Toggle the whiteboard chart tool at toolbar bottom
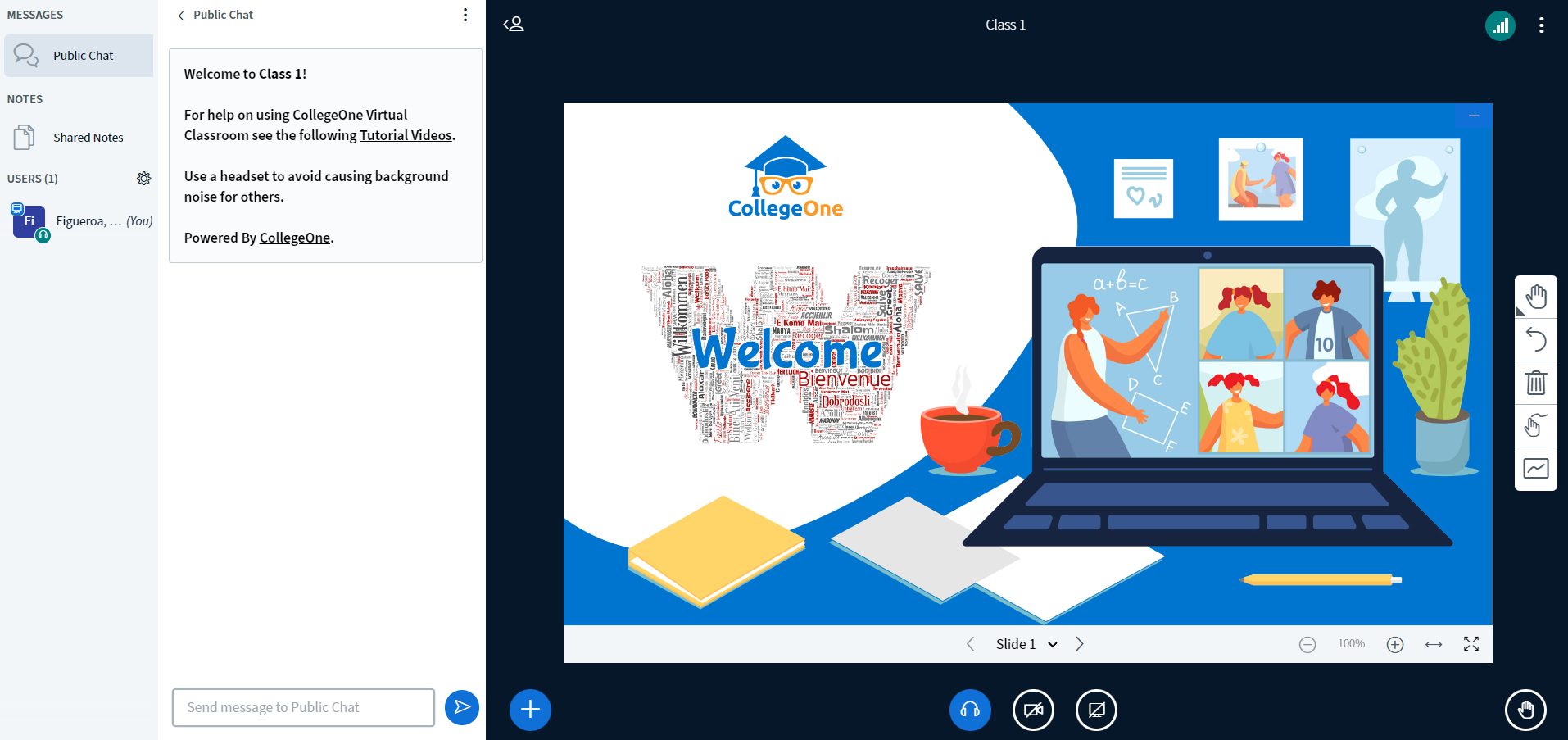The height and width of the screenshot is (740, 1568). click(x=1536, y=469)
